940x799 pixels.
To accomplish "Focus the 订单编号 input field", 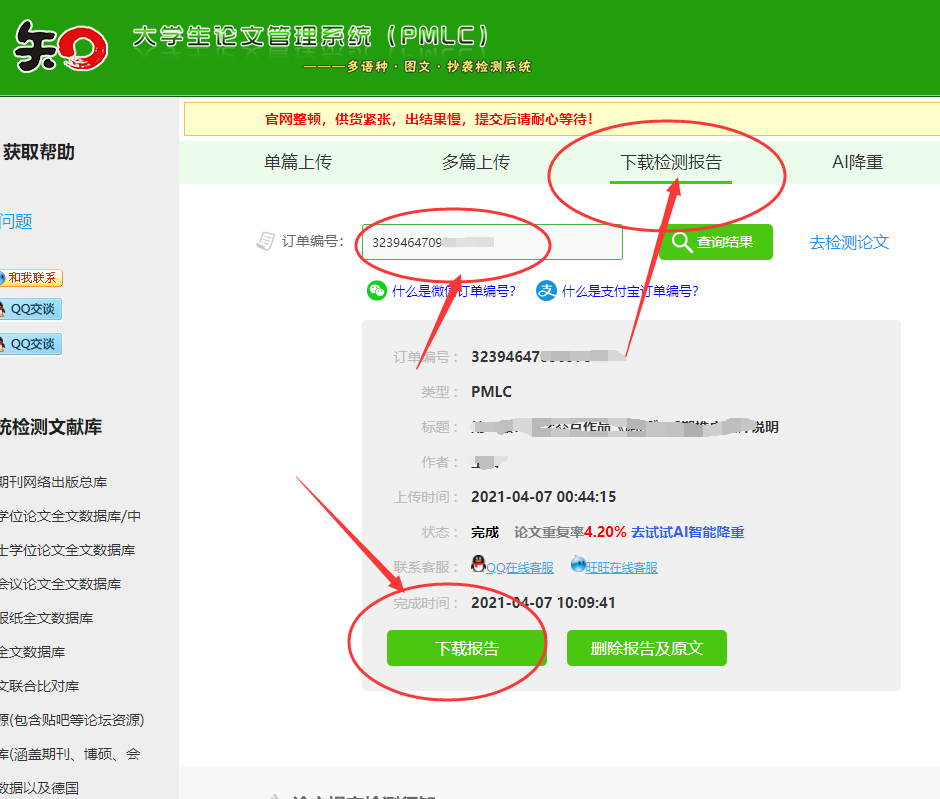I will click(492, 242).
